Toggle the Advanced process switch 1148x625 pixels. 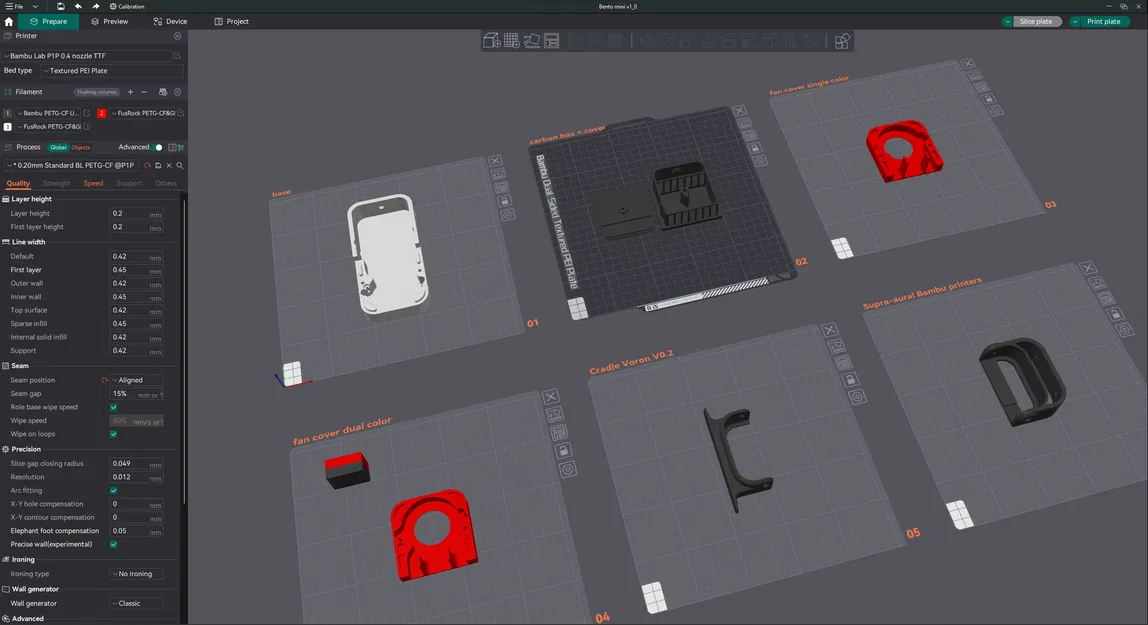(157, 146)
